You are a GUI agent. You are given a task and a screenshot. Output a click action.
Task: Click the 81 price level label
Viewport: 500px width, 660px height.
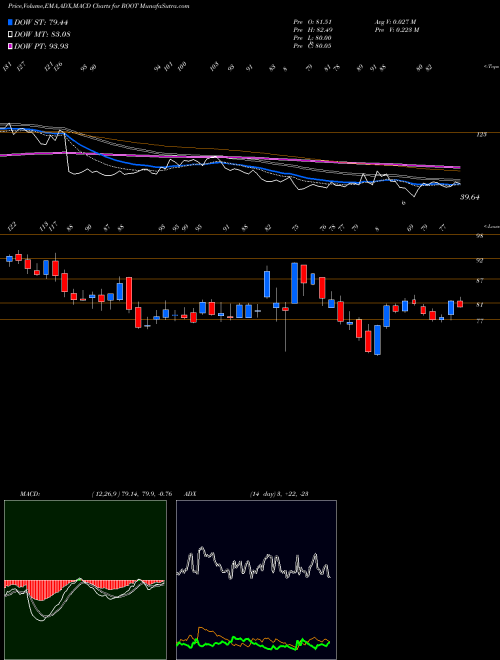(479, 305)
